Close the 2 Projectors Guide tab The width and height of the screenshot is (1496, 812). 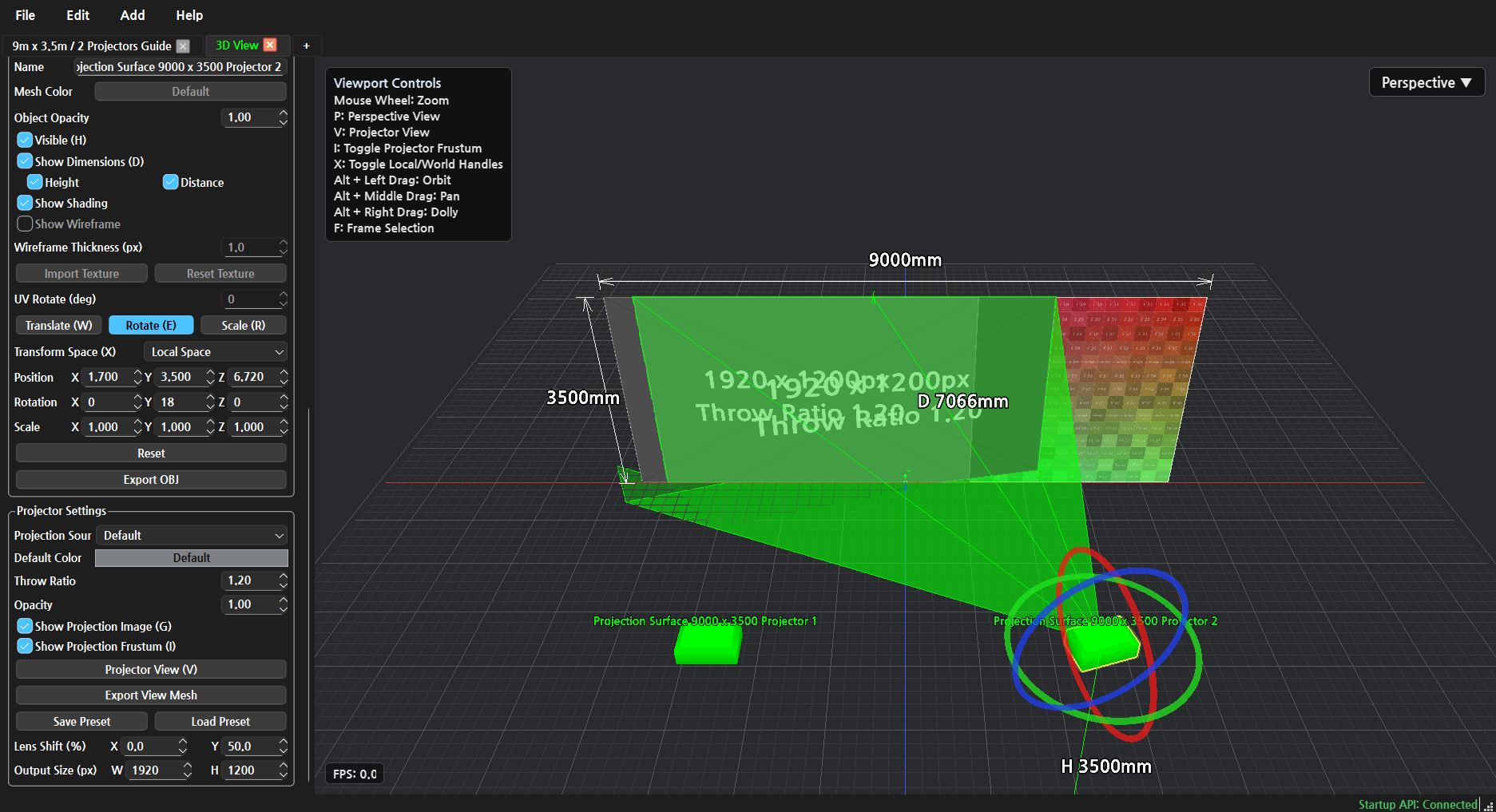[183, 46]
